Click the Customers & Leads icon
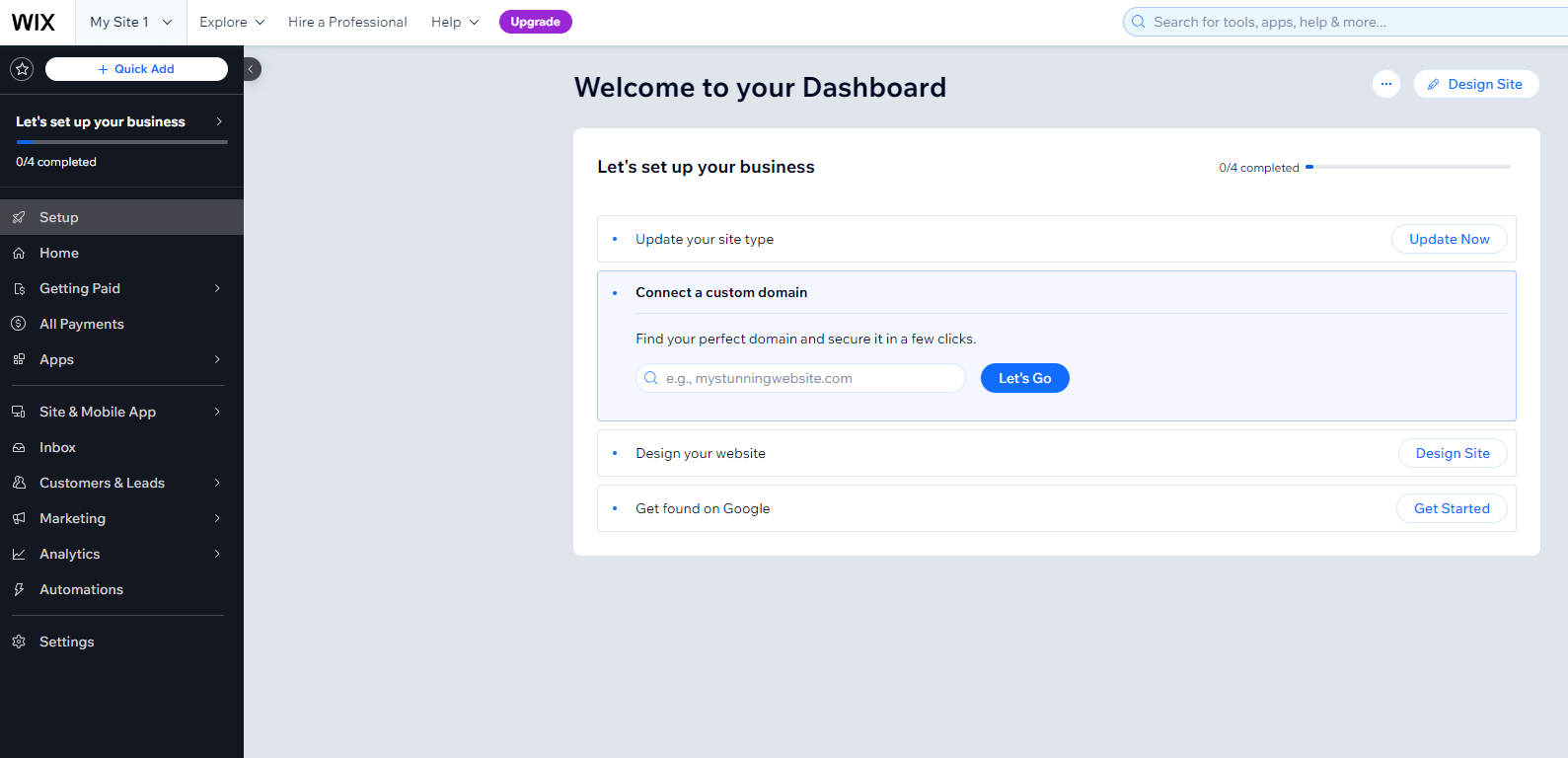 point(19,483)
